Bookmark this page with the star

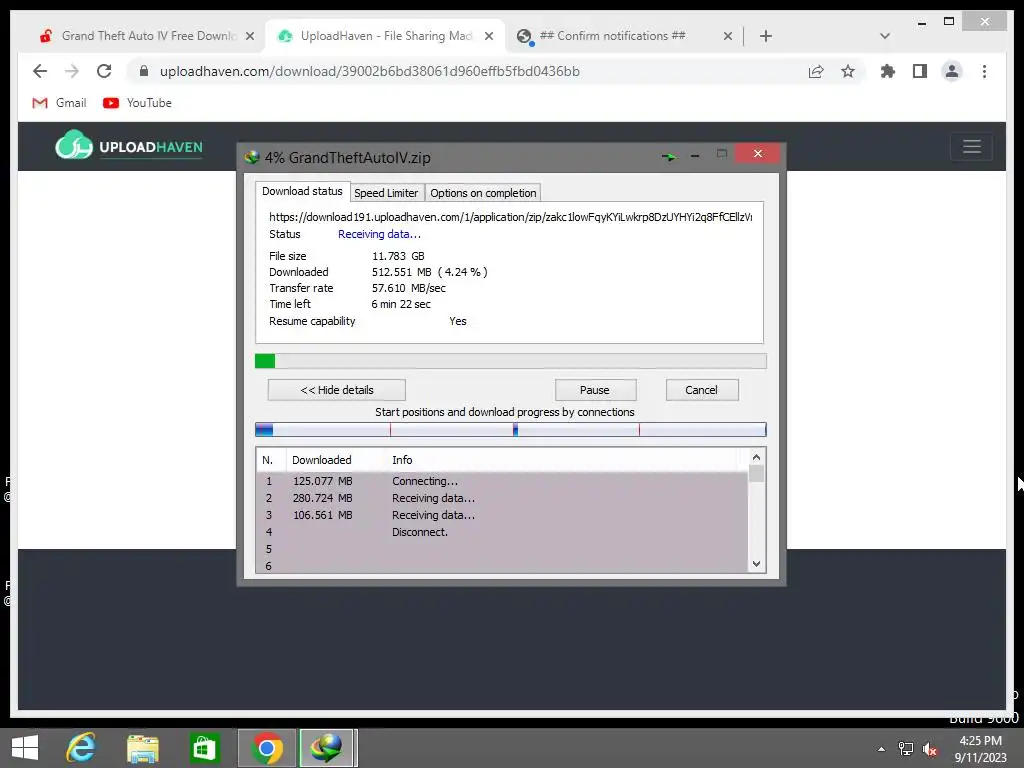pyautogui.click(x=848, y=71)
